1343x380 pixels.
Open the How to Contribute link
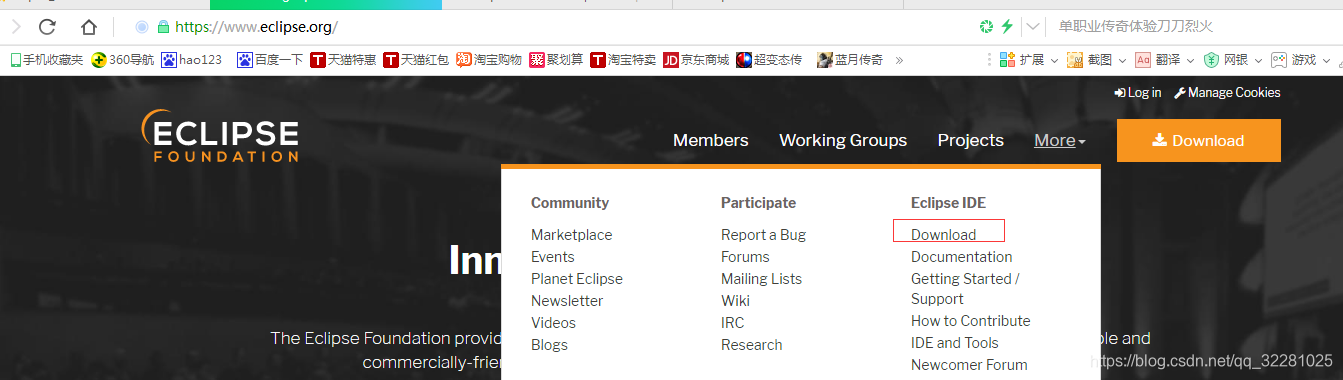click(x=970, y=321)
